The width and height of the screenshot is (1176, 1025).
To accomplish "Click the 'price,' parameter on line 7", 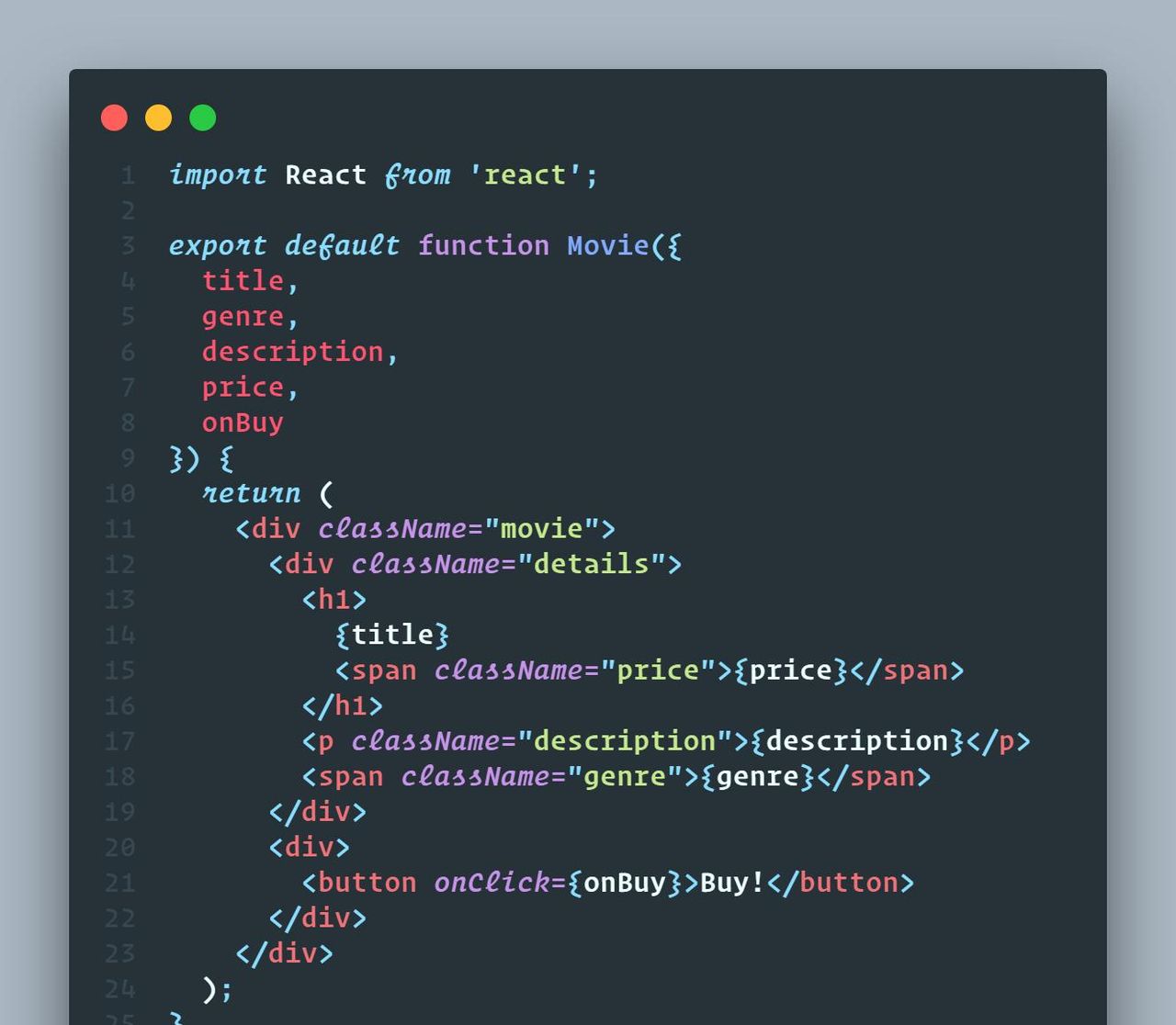I will tap(250, 388).
